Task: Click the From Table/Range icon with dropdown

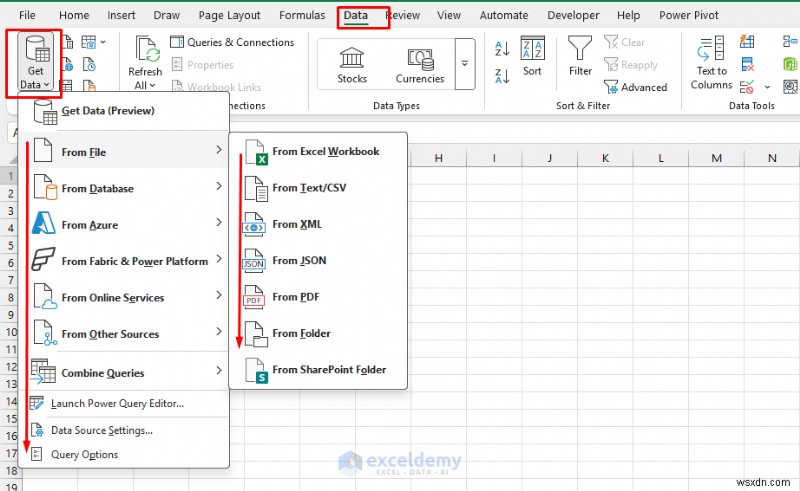Action: (93, 42)
